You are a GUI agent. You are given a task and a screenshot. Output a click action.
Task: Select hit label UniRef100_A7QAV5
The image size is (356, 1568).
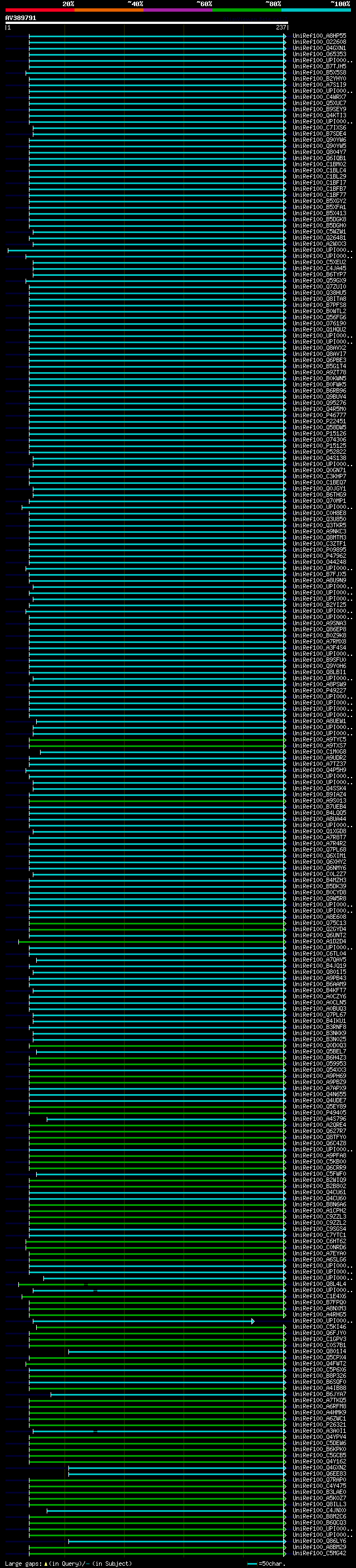[x=319, y=960]
